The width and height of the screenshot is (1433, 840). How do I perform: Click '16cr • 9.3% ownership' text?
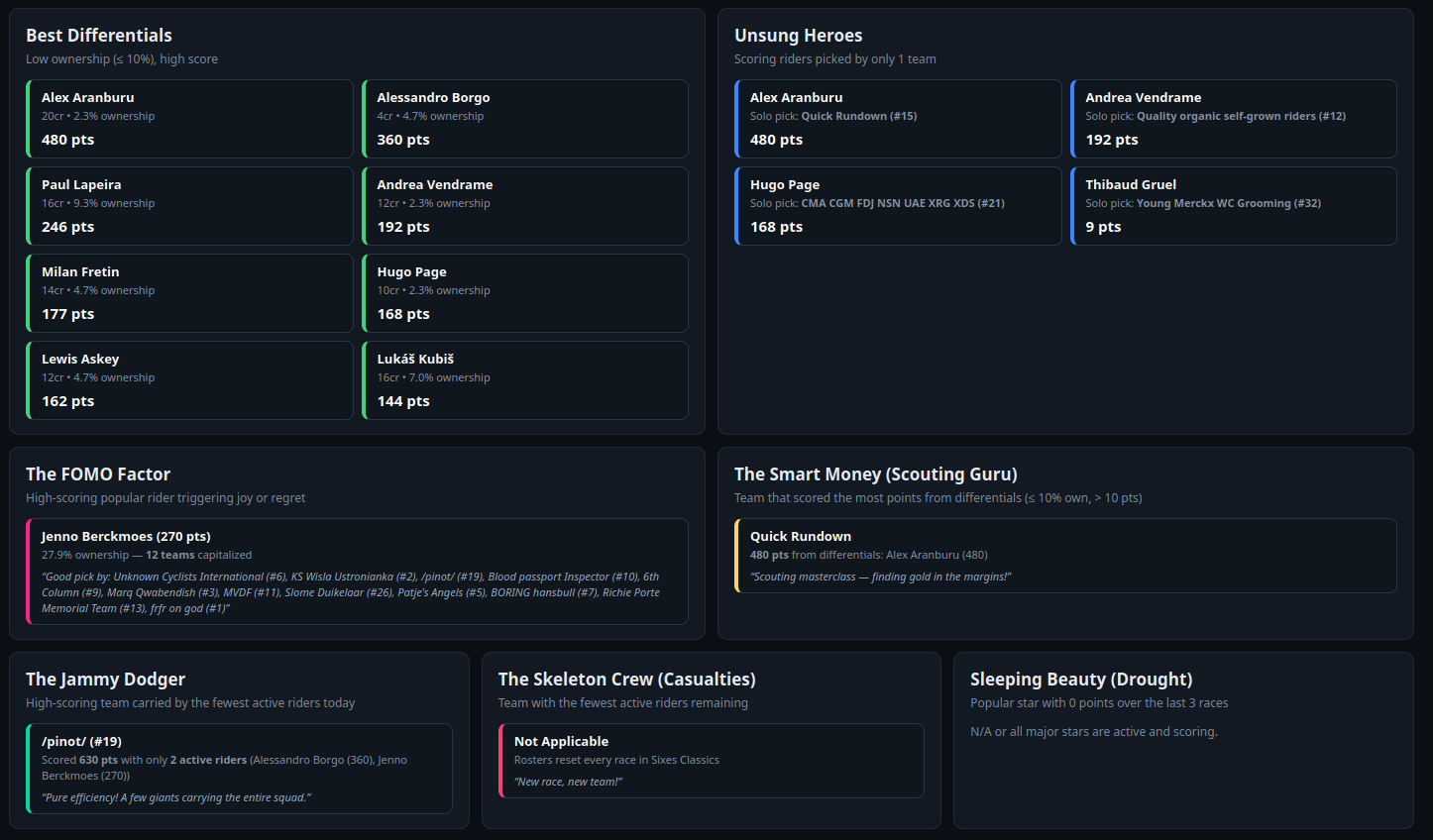98,203
